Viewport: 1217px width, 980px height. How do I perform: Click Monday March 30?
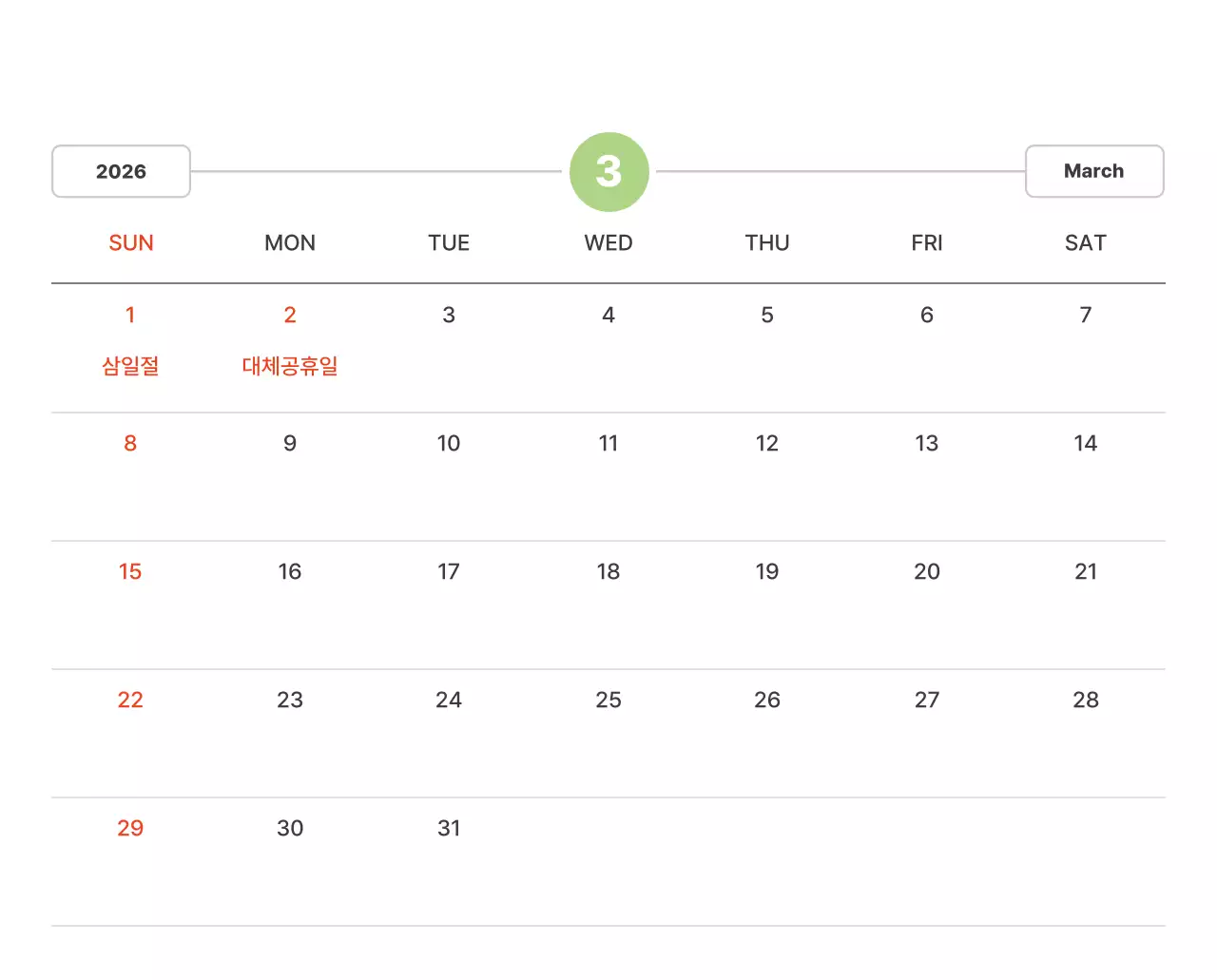(290, 829)
